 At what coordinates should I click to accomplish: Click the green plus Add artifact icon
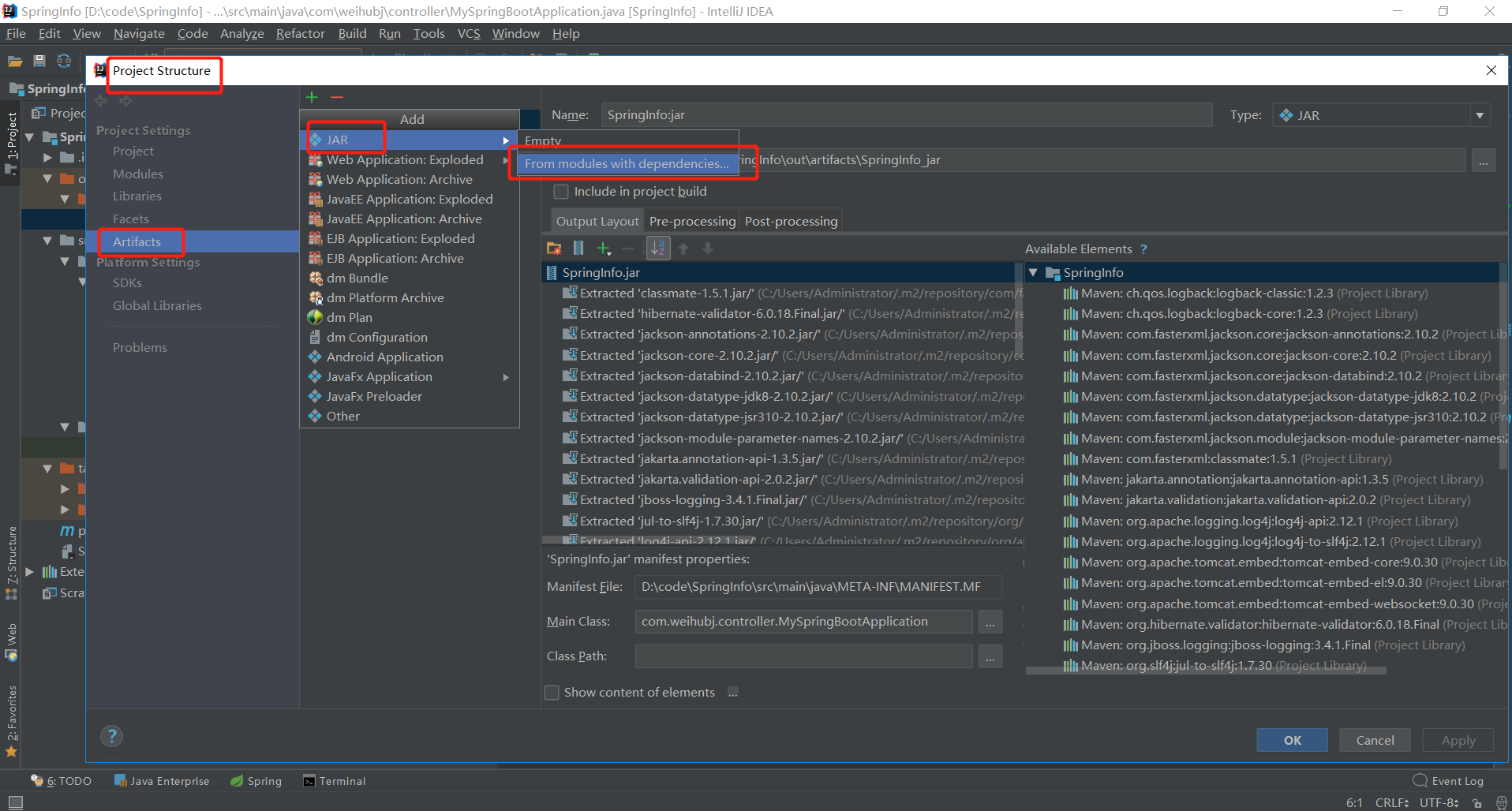[312, 97]
